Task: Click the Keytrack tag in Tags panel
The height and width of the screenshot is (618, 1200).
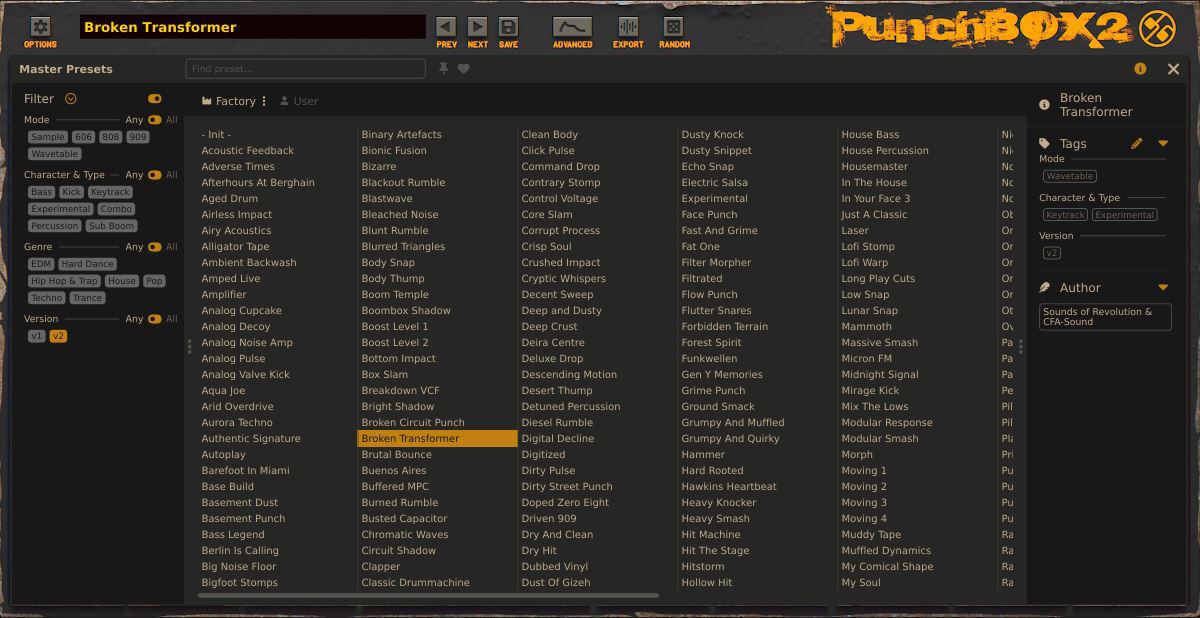Action: [x=1065, y=215]
